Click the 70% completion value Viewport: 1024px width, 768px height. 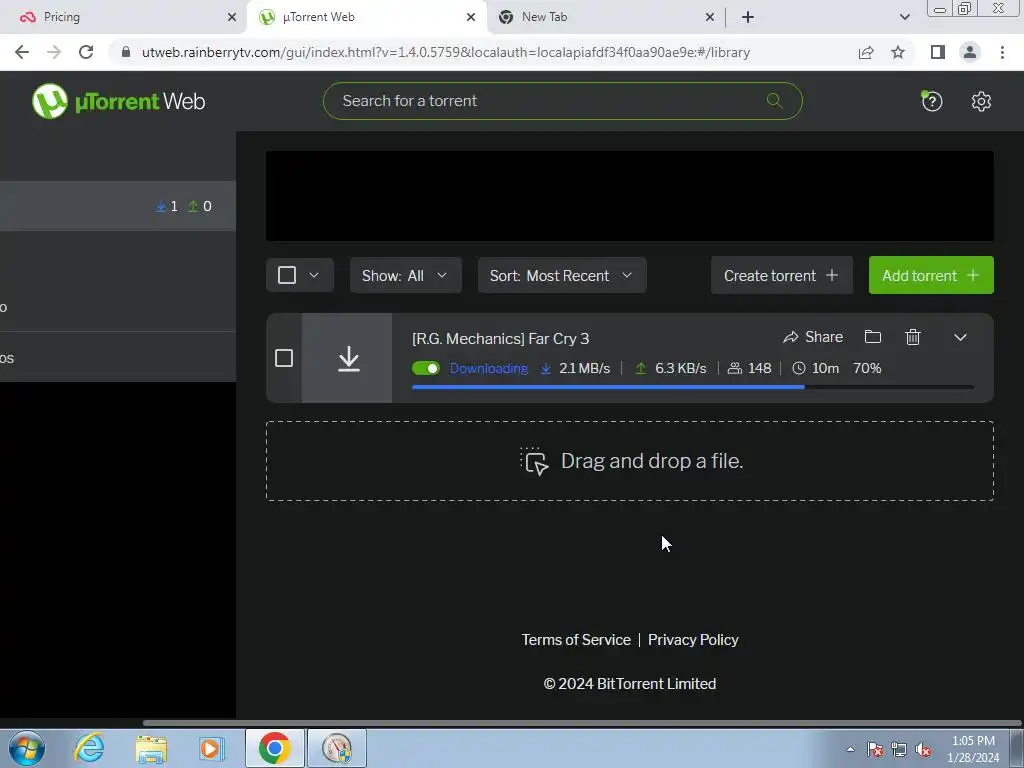pos(867,368)
